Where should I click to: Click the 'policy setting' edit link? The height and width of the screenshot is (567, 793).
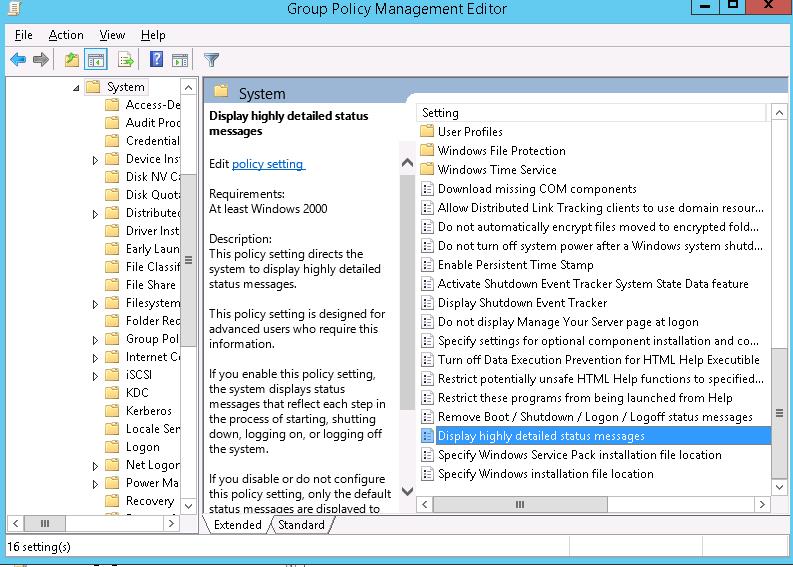tap(268, 164)
